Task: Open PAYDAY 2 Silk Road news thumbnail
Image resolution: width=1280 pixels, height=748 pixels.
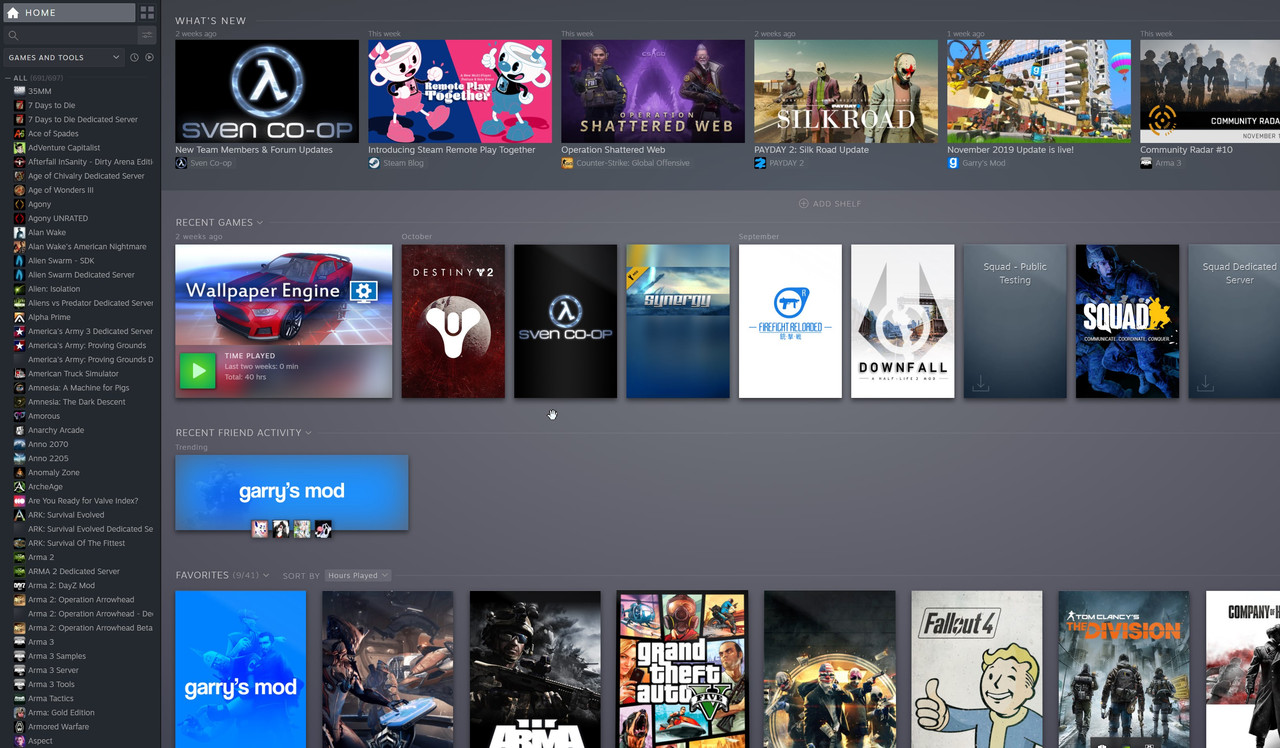Action: pyautogui.click(x=846, y=91)
